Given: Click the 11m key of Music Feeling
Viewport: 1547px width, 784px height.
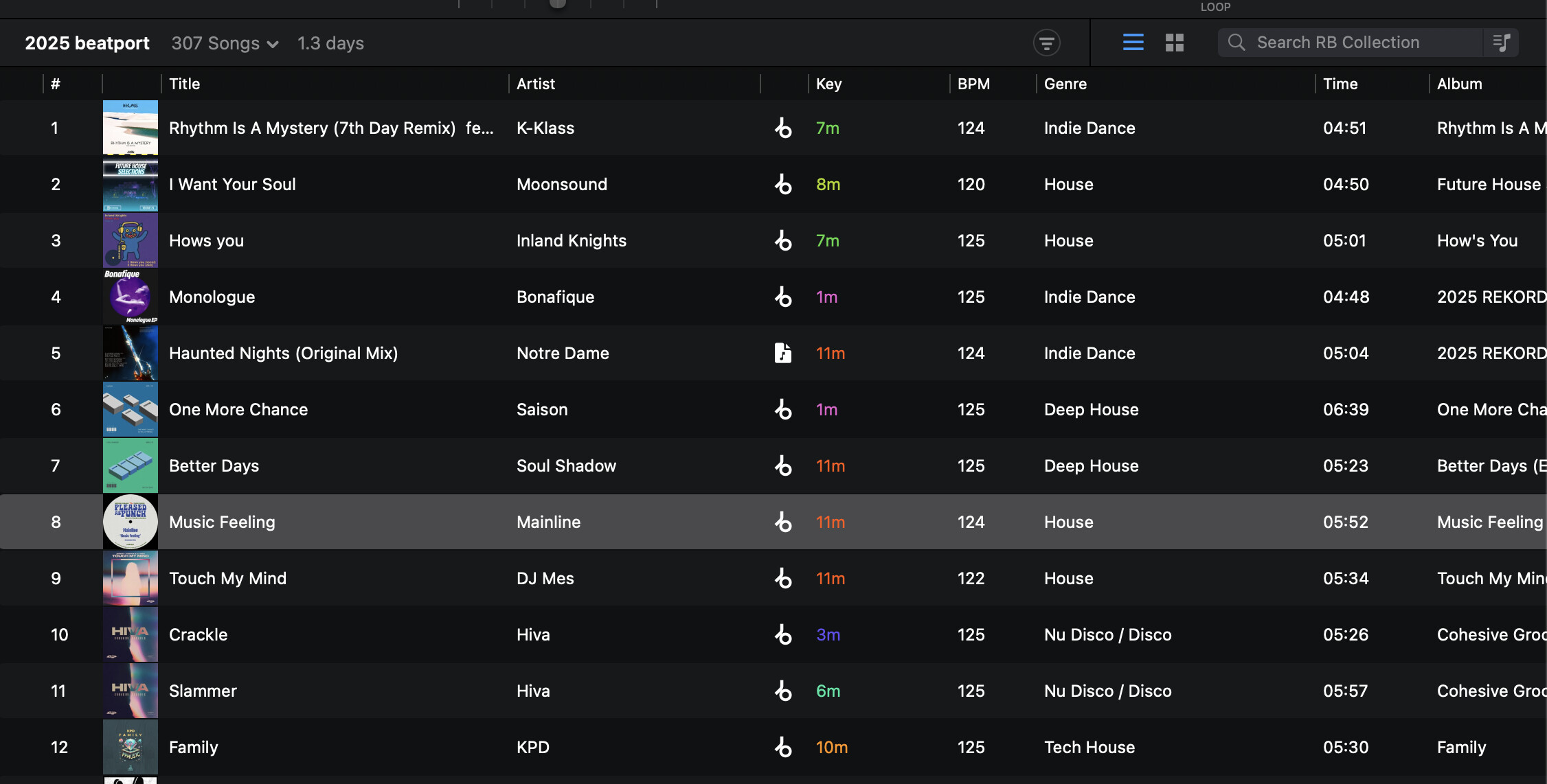Looking at the screenshot, I should point(831,522).
